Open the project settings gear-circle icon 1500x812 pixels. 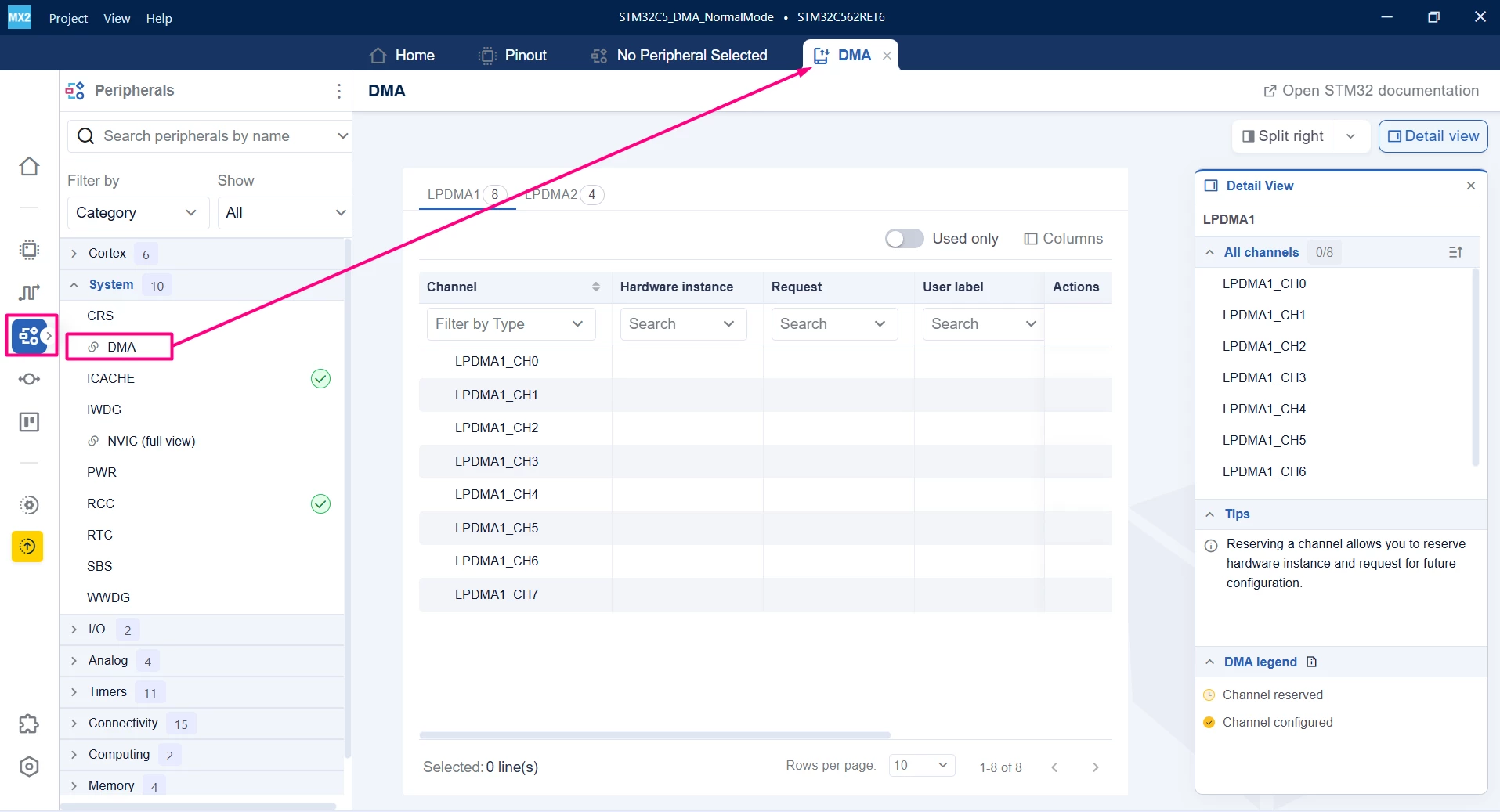click(29, 505)
